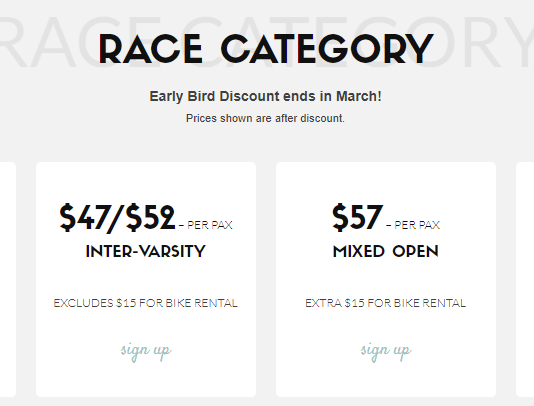Screen dimensions: 534x406
Task: Click the $47/$52 price text
Action: point(117,218)
